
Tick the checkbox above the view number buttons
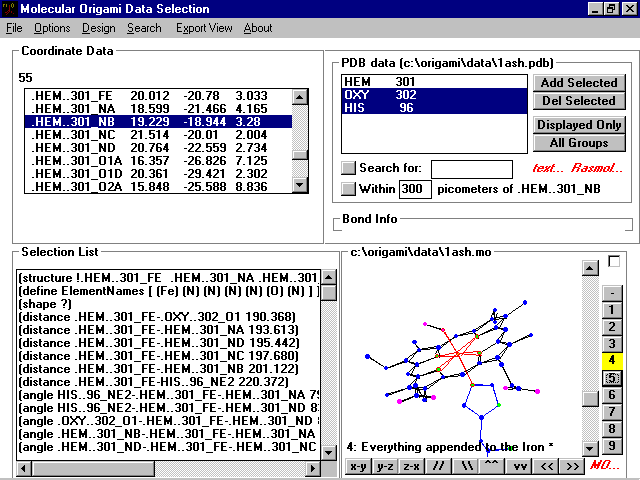click(613, 262)
